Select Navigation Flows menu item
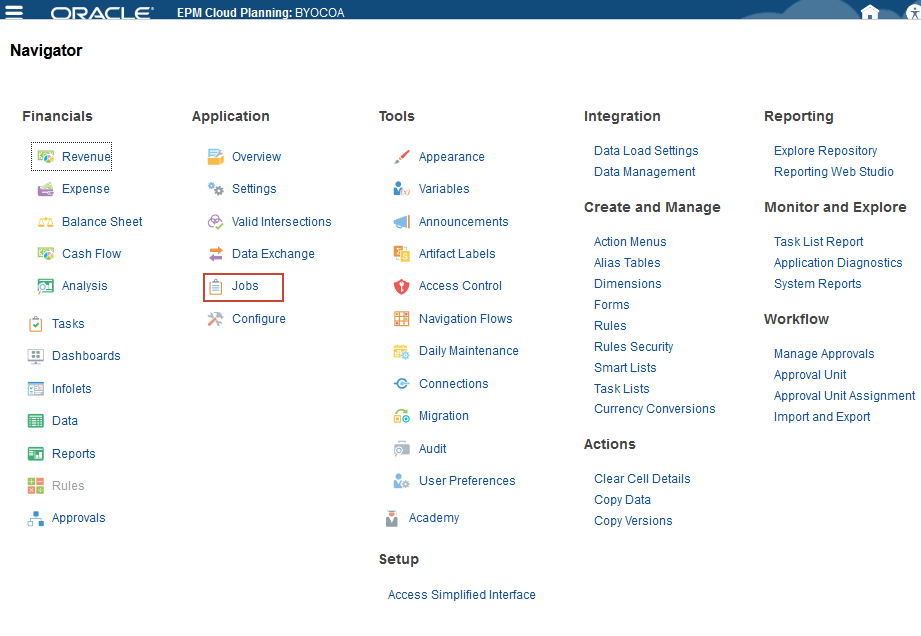The image size is (921, 636). pyautogui.click(x=465, y=319)
